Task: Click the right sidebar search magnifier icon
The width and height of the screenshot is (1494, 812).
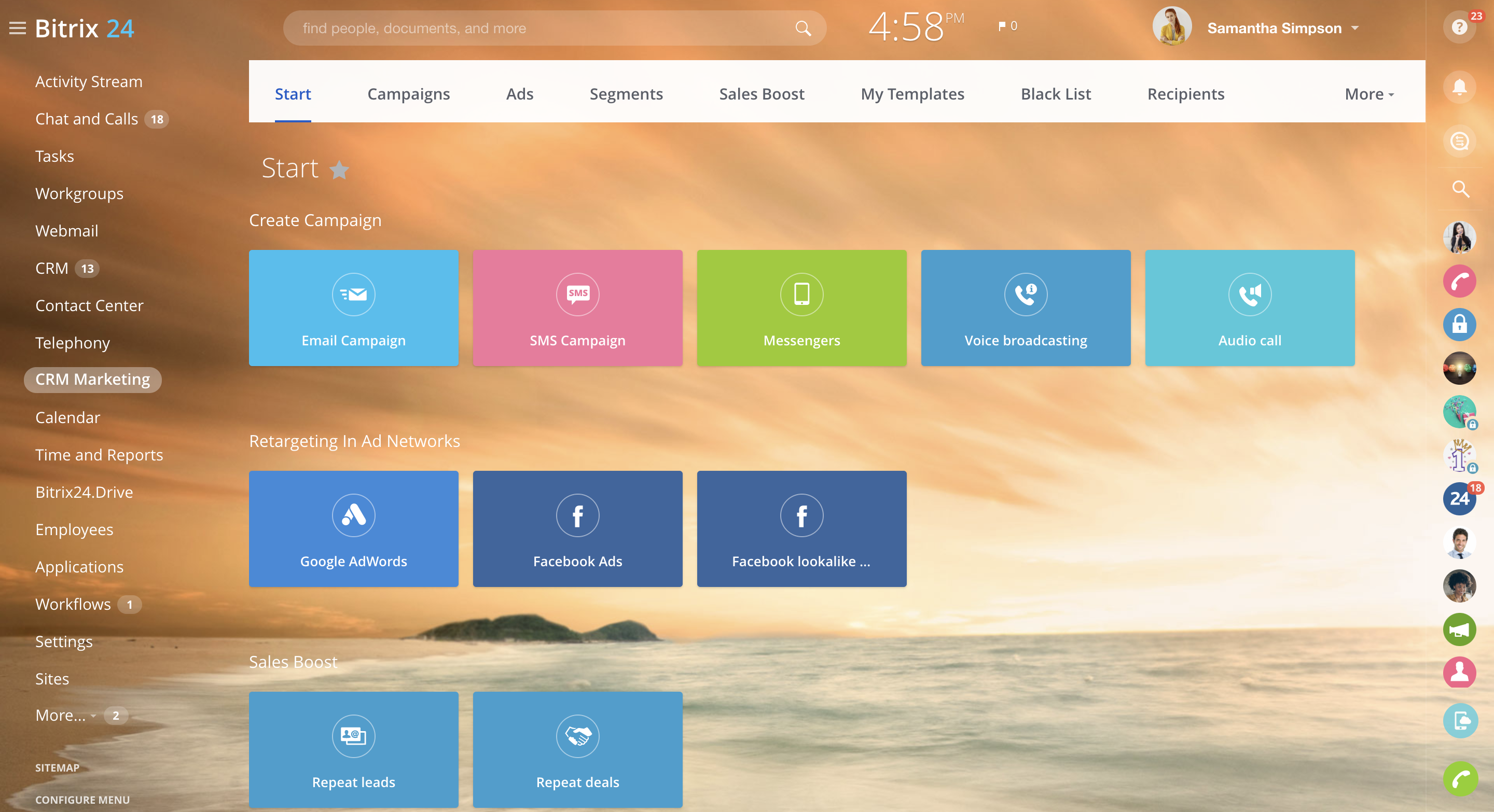Action: coord(1459,189)
